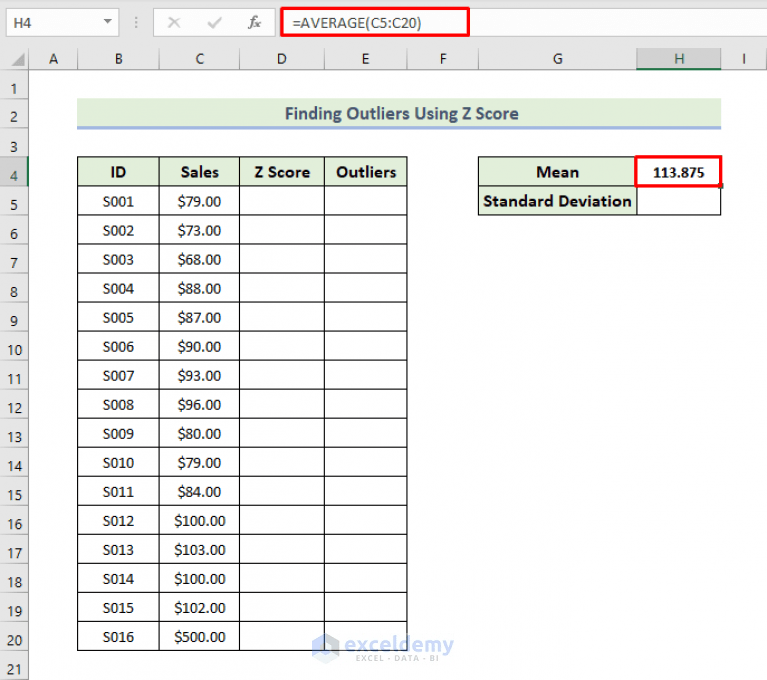767x680 pixels.
Task: Select the sales value $103.00
Action: point(200,549)
